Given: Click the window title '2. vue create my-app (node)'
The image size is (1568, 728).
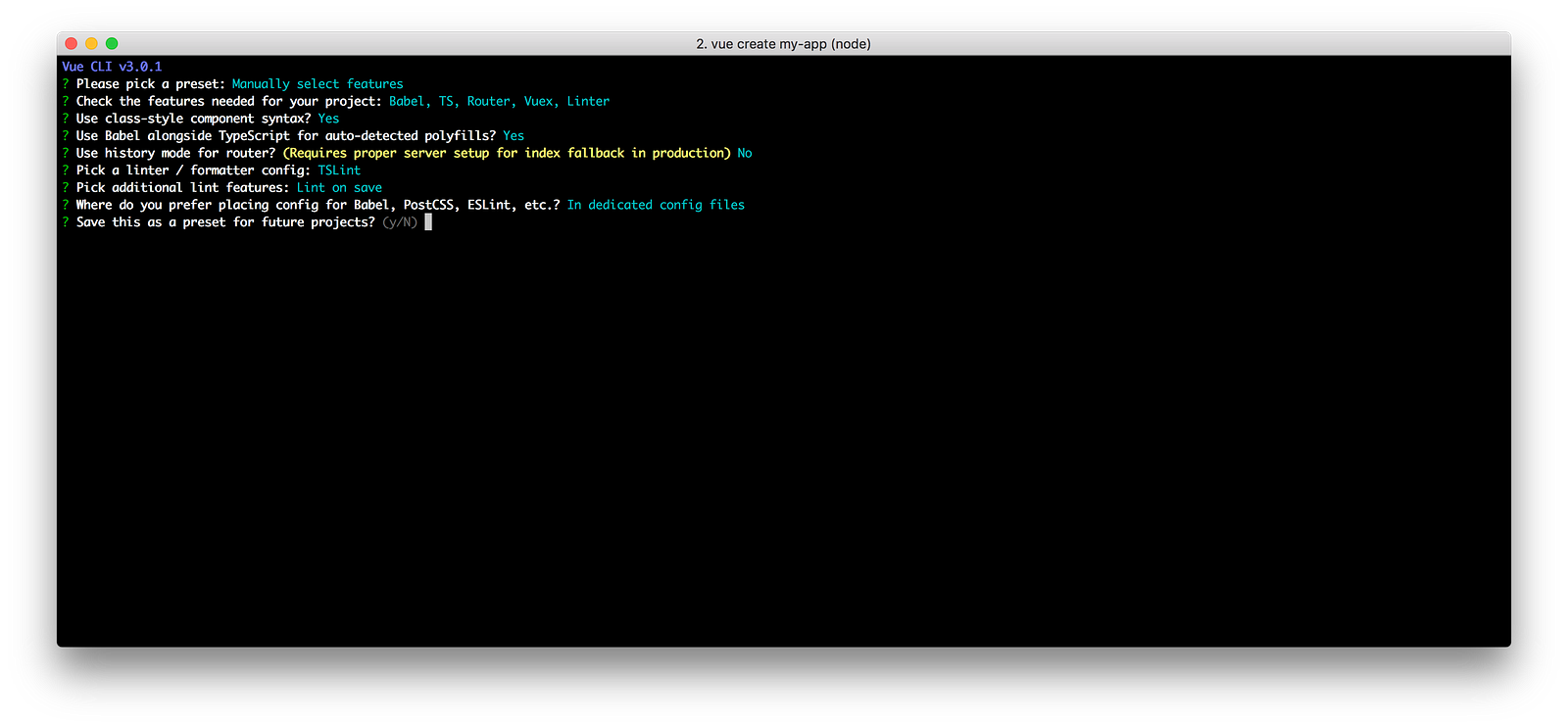Looking at the screenshot, I should click(x=783, y=44).
